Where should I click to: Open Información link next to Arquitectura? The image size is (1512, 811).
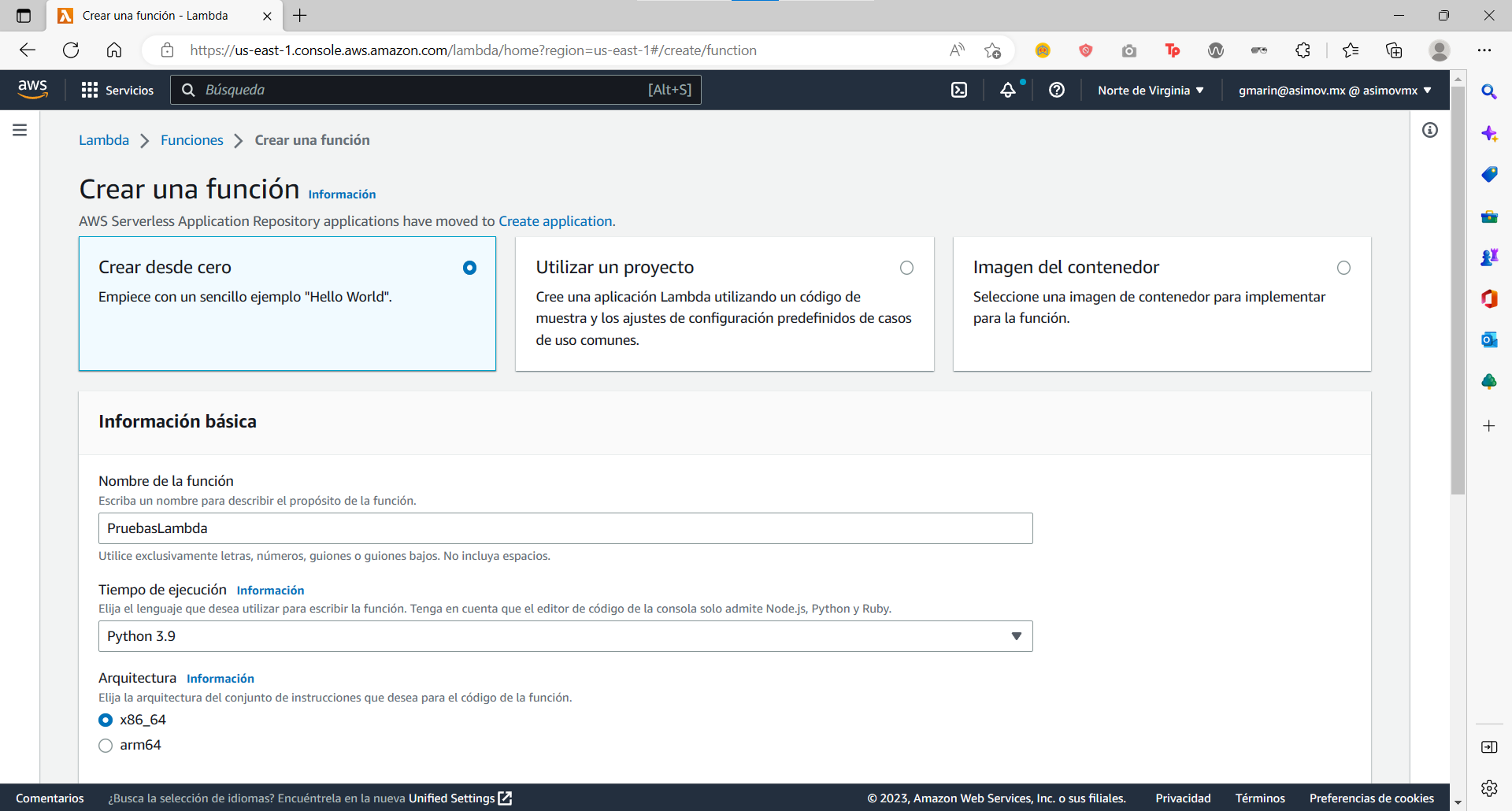(220, 679)
